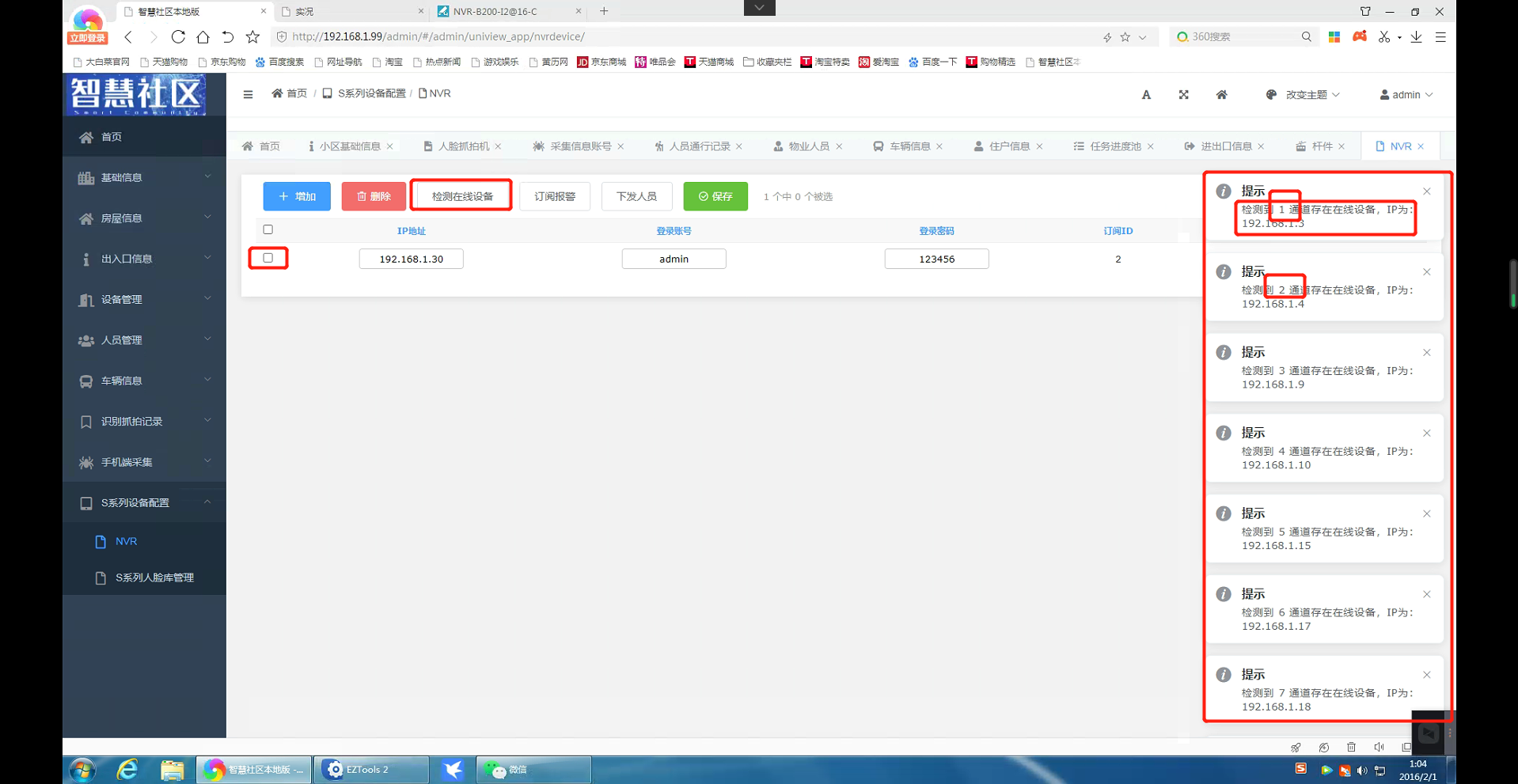
Task: Toggle the select-all checkbox in table header
Action: point(268,229)
